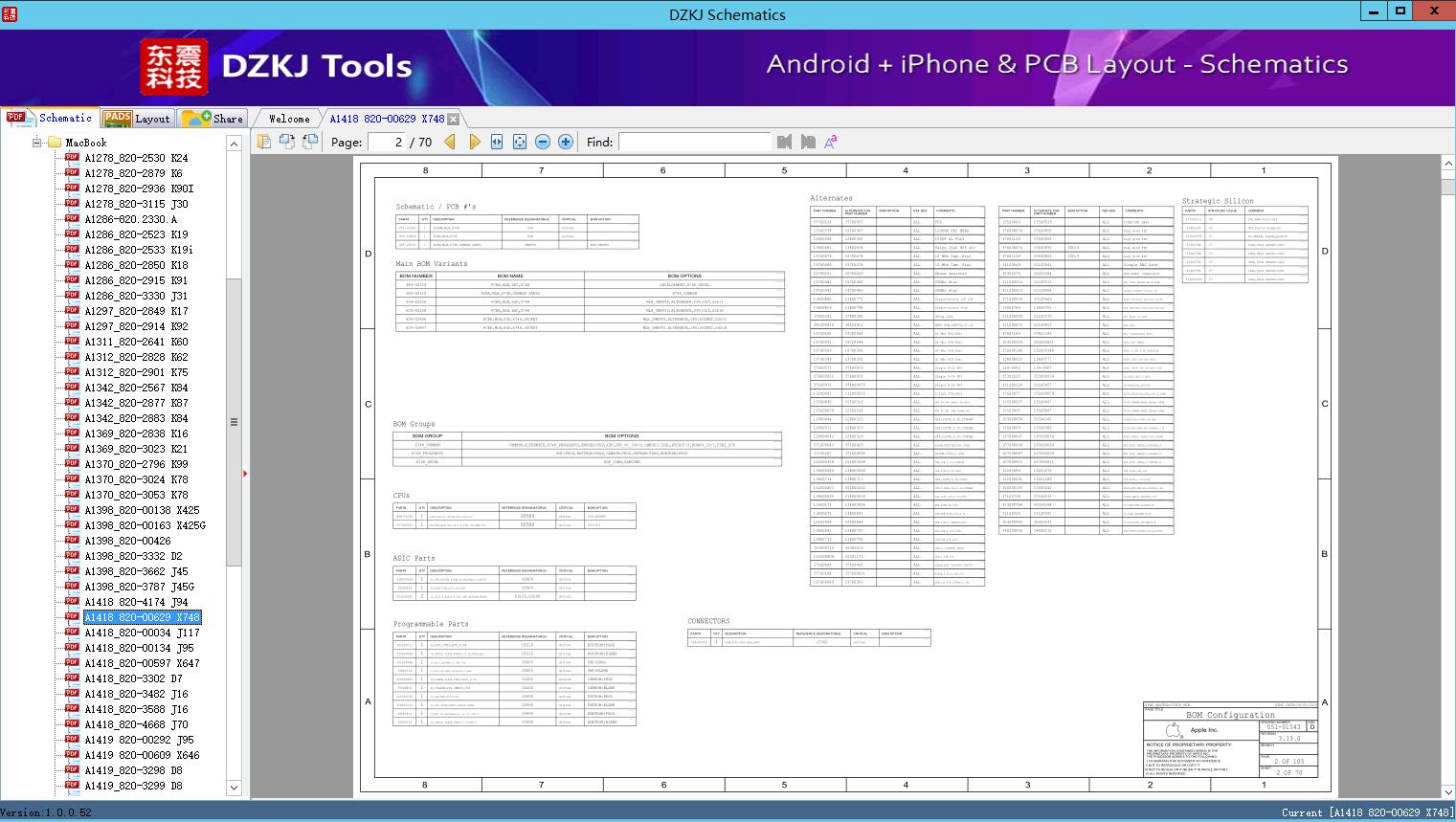
Task: Click the document view scroll down arrow
Action: coord(1448,790)
